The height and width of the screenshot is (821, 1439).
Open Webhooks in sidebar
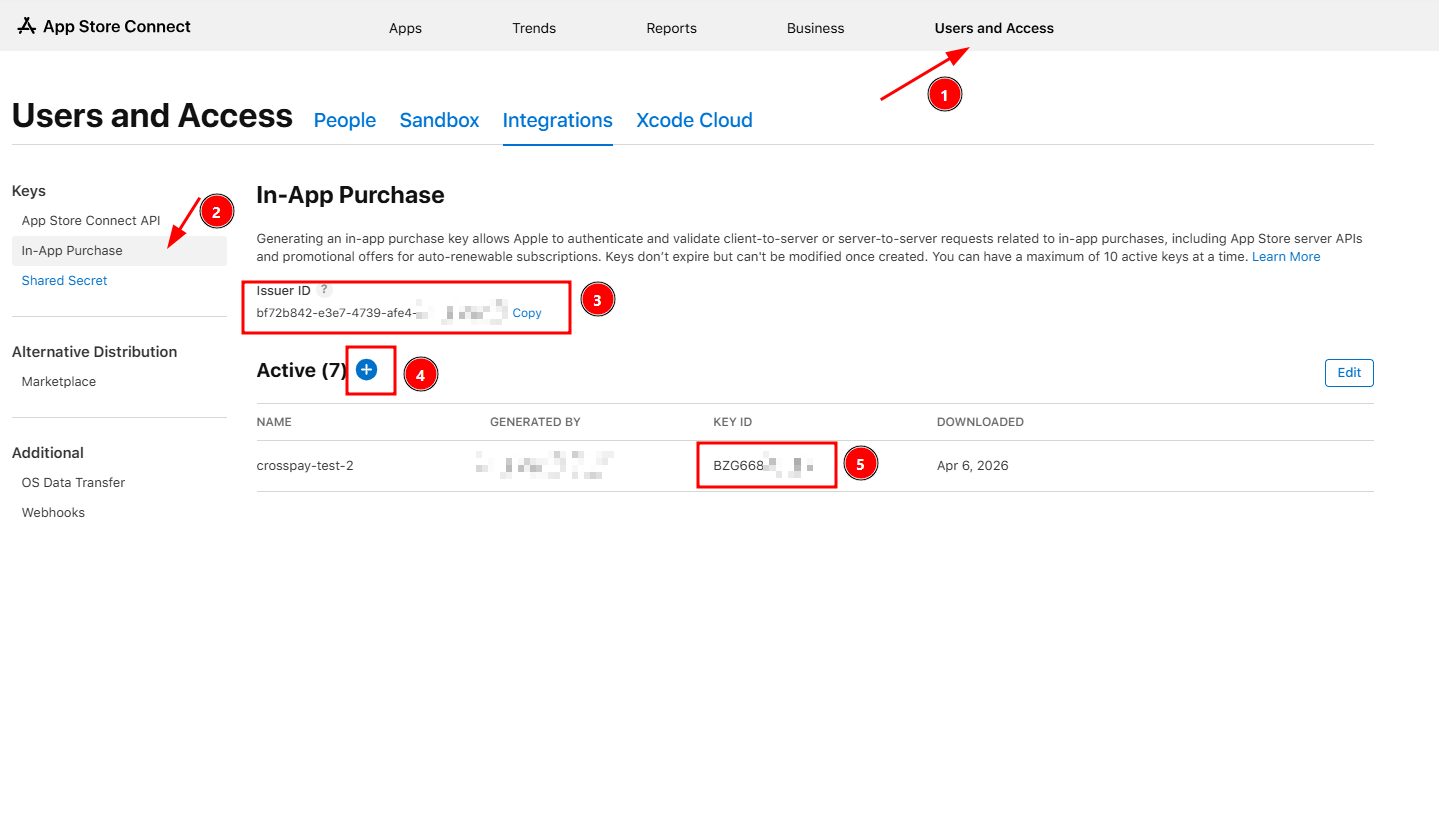click(x=53, y=513)
